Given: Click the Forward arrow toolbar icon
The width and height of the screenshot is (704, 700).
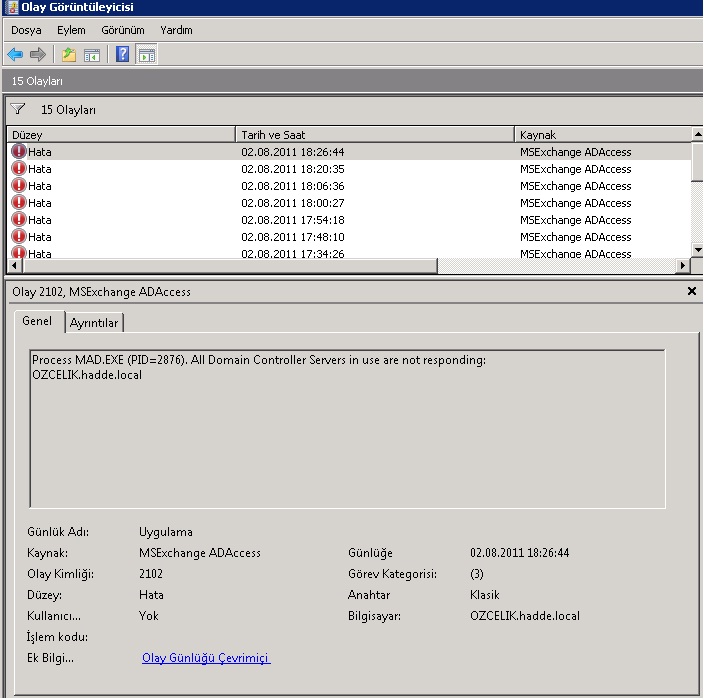Looking at the screenshot, I should [x=38, y=55].
